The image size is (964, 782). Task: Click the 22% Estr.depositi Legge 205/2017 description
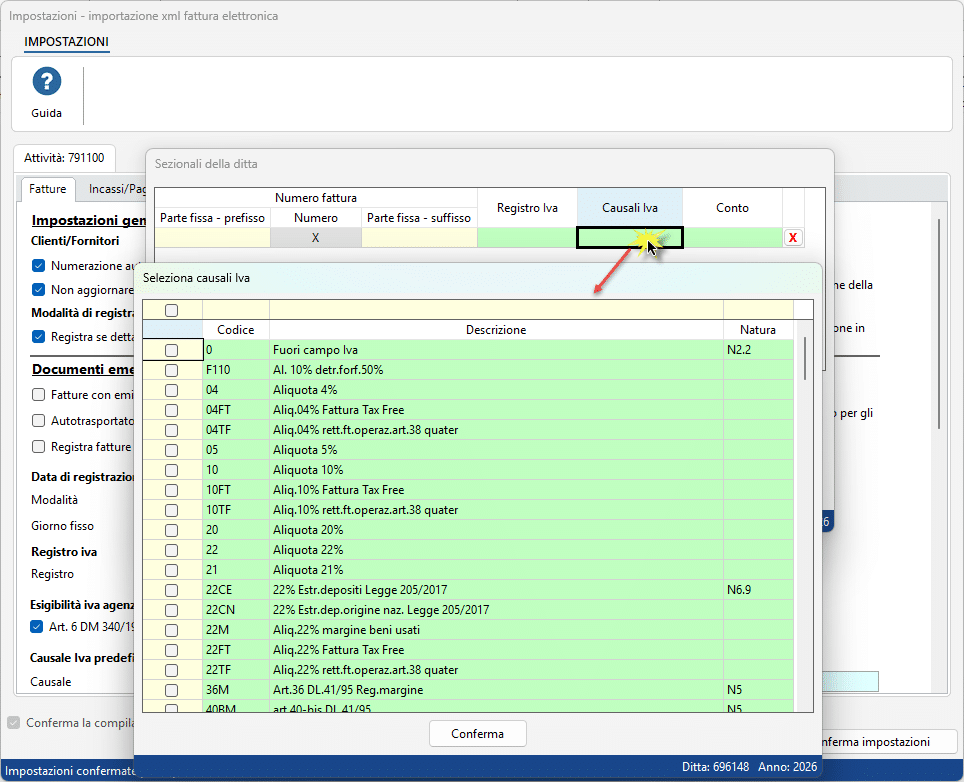[360, 590]
